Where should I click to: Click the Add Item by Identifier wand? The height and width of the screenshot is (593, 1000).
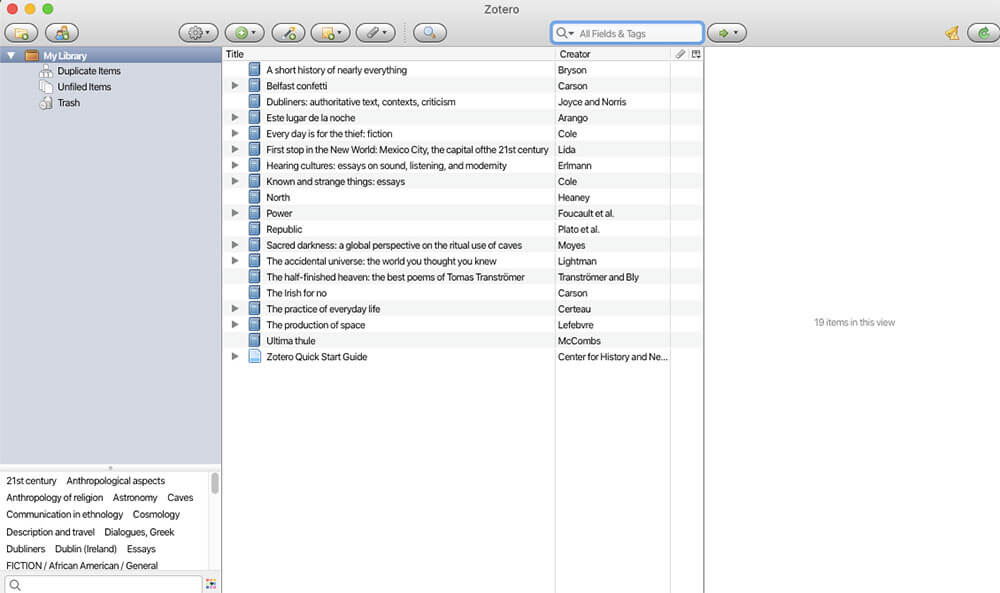click(x=288, y=33)
